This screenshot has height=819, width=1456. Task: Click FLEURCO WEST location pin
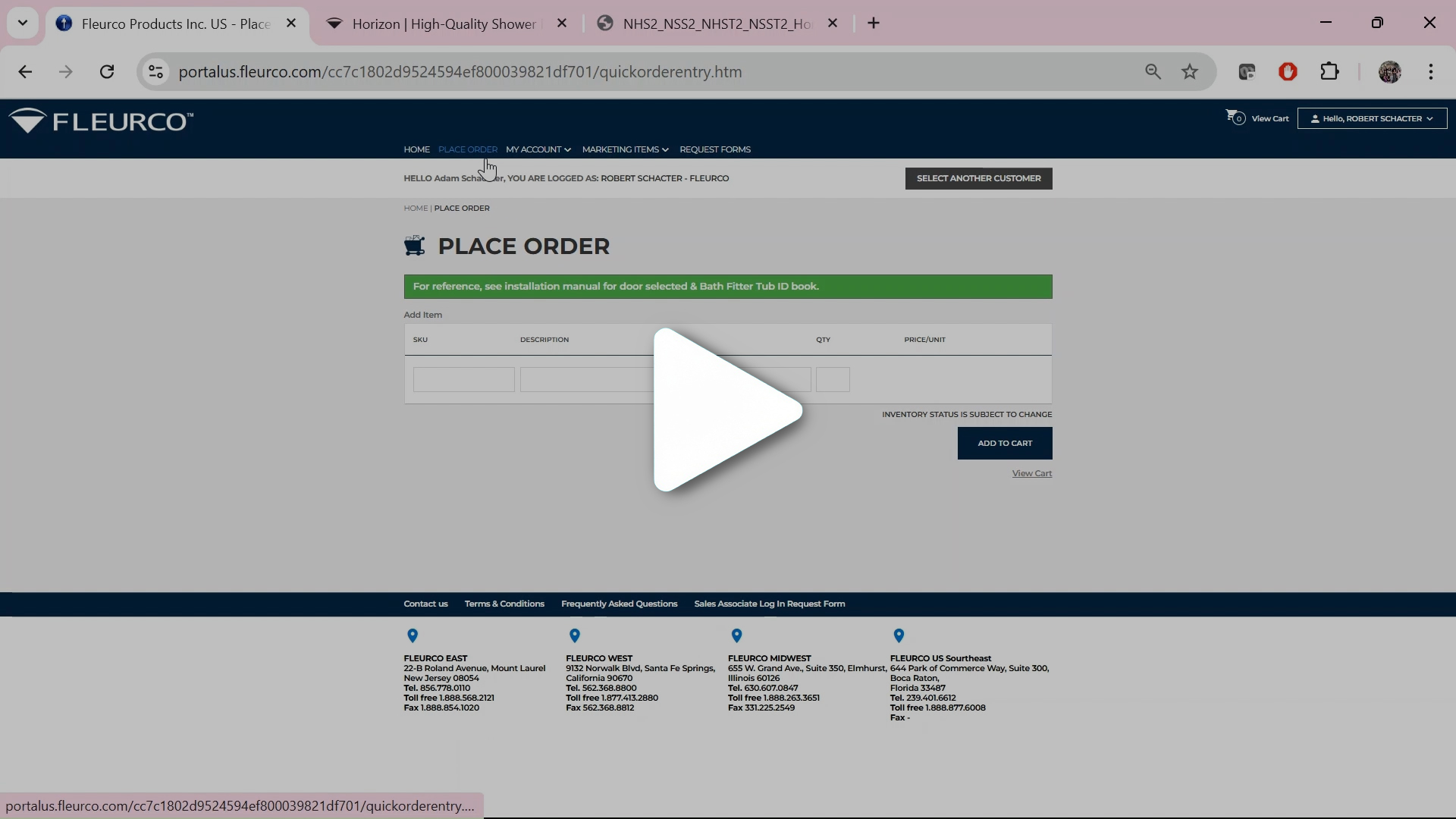[x=575, y=635]
